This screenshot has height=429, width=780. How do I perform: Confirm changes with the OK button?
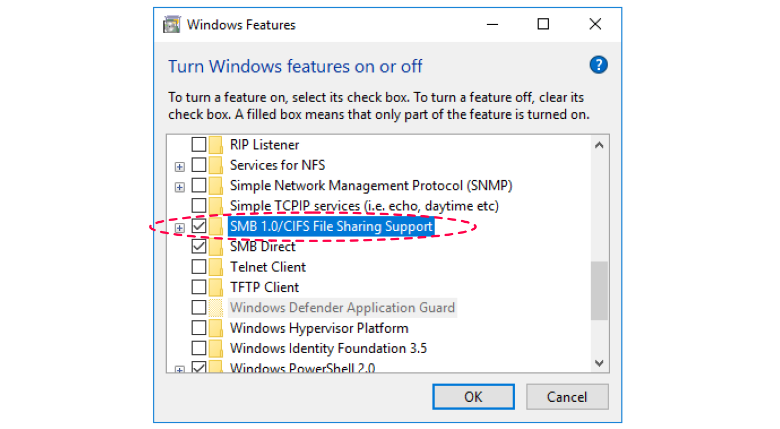click(473, 397)
